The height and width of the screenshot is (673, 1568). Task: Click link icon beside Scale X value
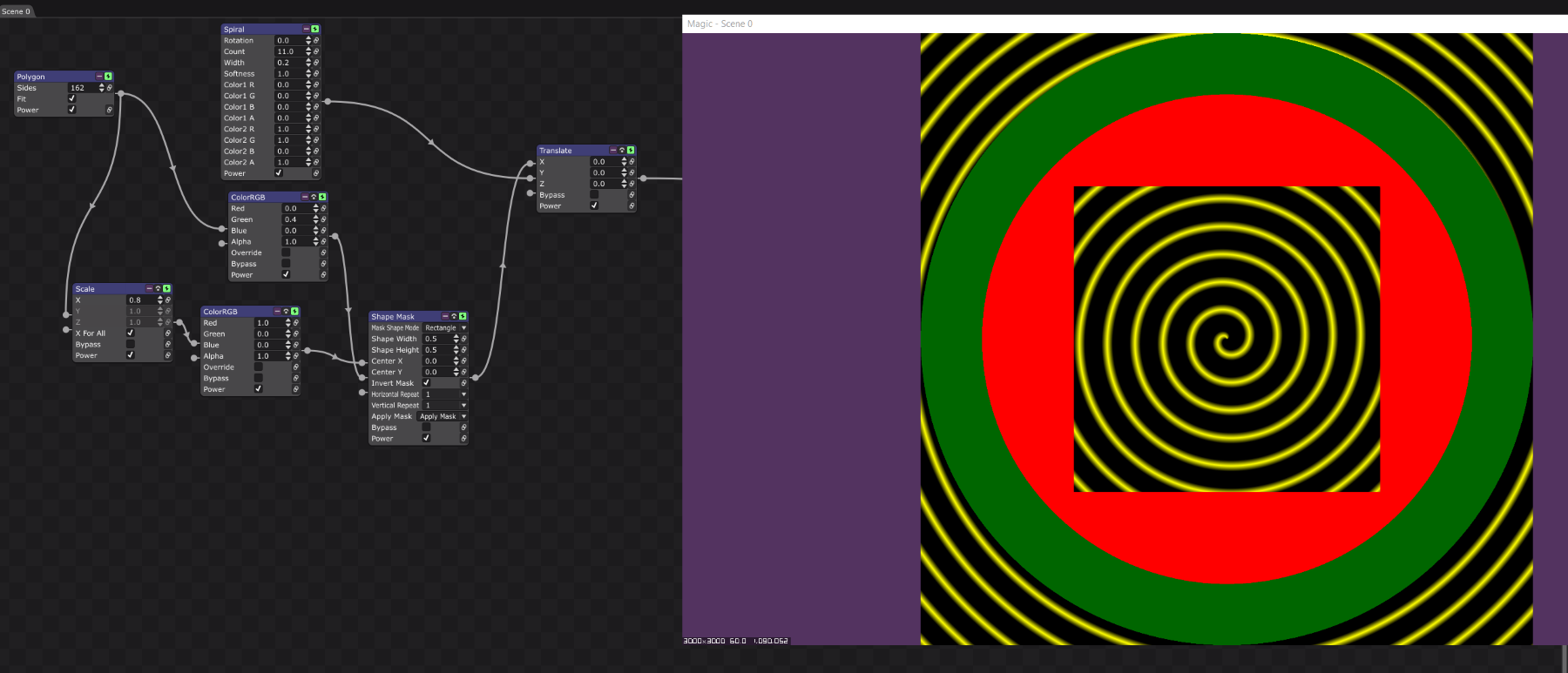[x=168, y=299]
